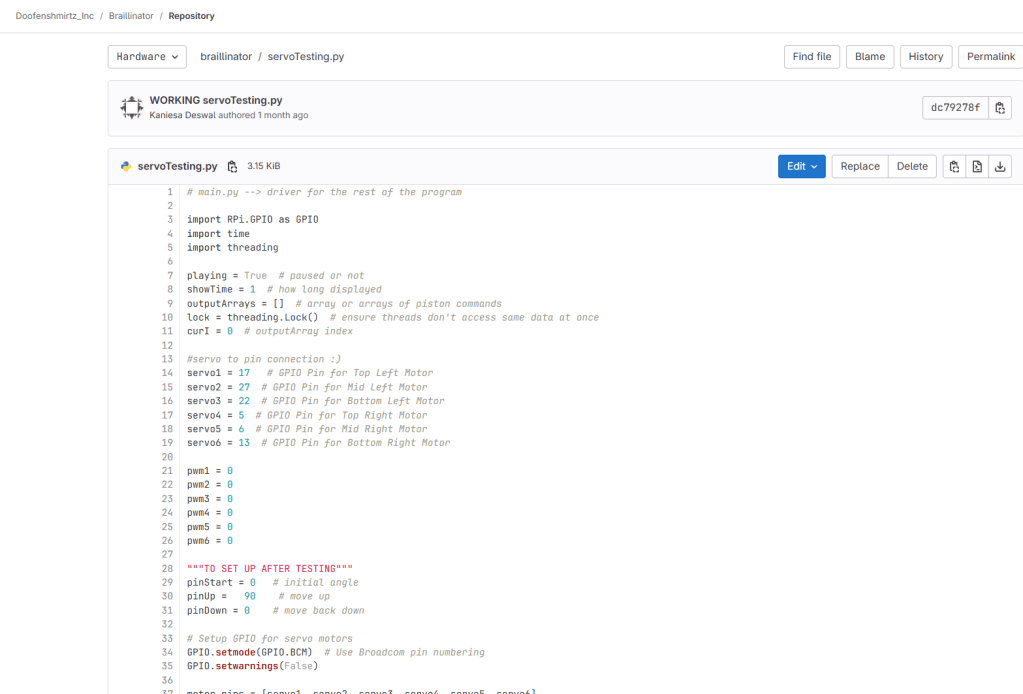Viewport: 1023px width, 694px height.
Task: Click the Replace file button
Action: click(859, 167)
